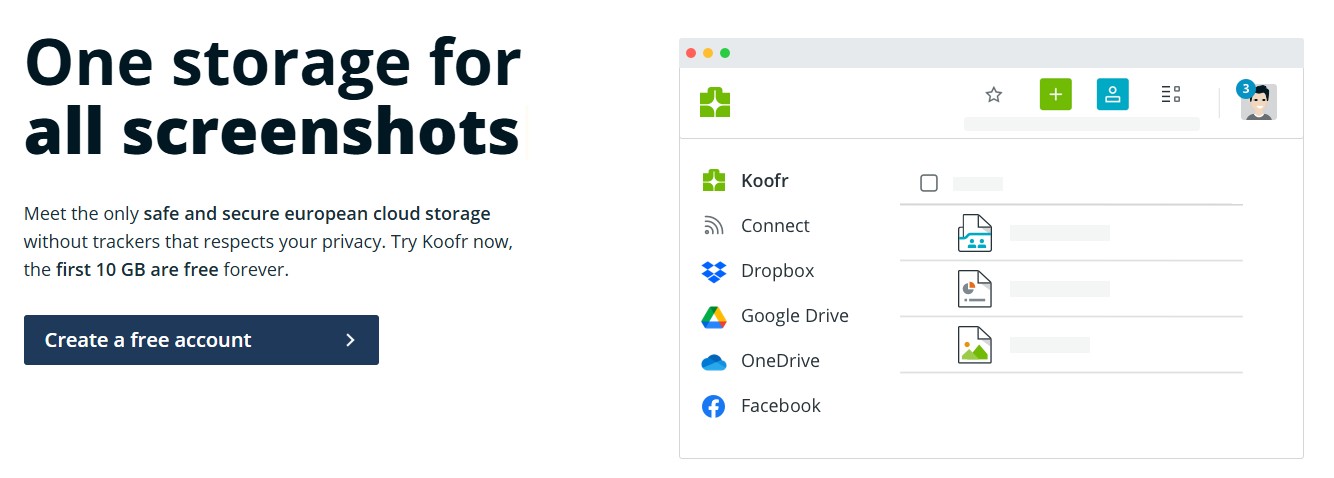1334x478 pixels.
Task: Open the OneDrive sidebar entry
Action: point(780,361)
